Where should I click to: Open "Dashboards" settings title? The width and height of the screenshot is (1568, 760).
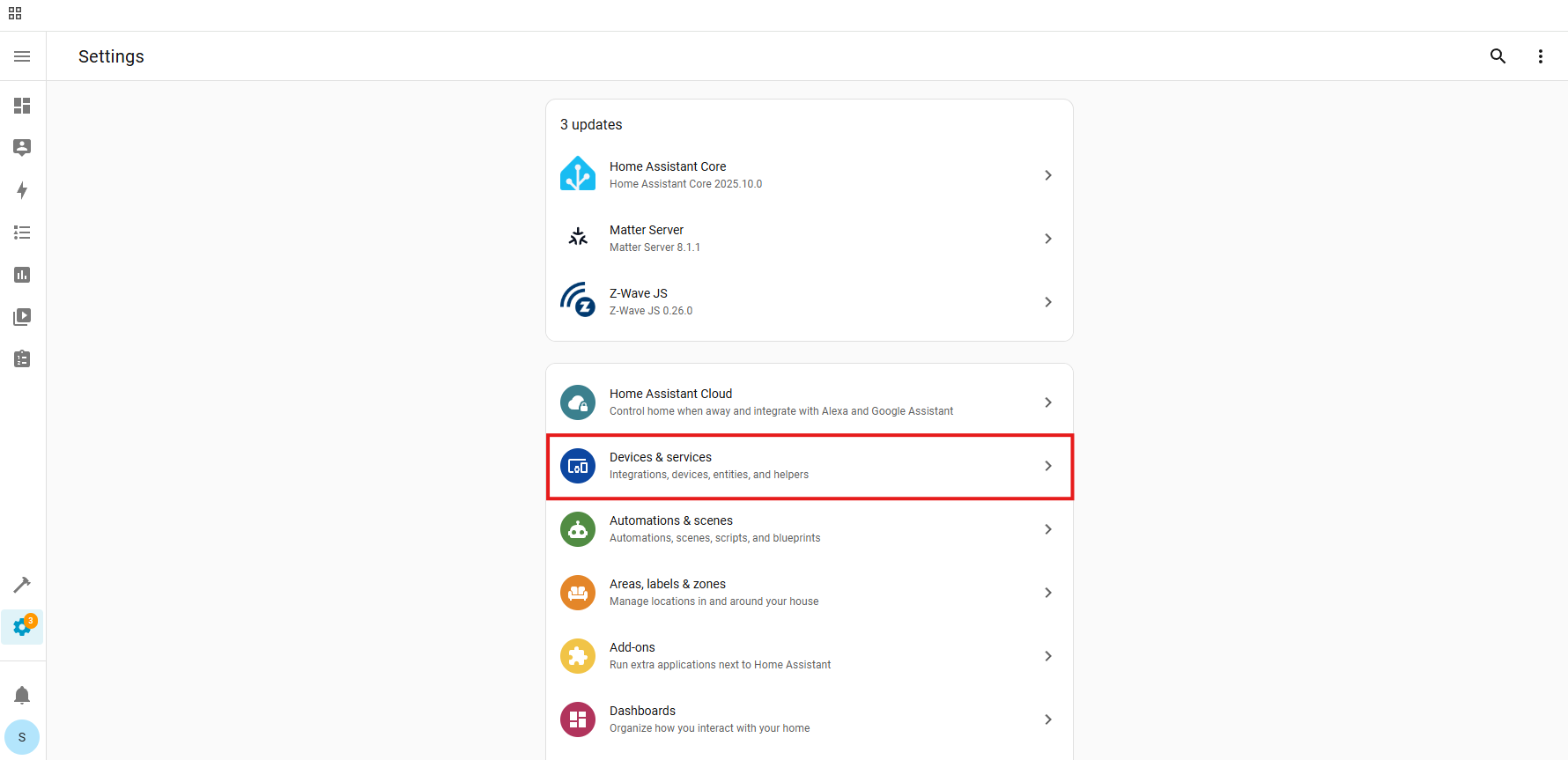pos(643,711)
